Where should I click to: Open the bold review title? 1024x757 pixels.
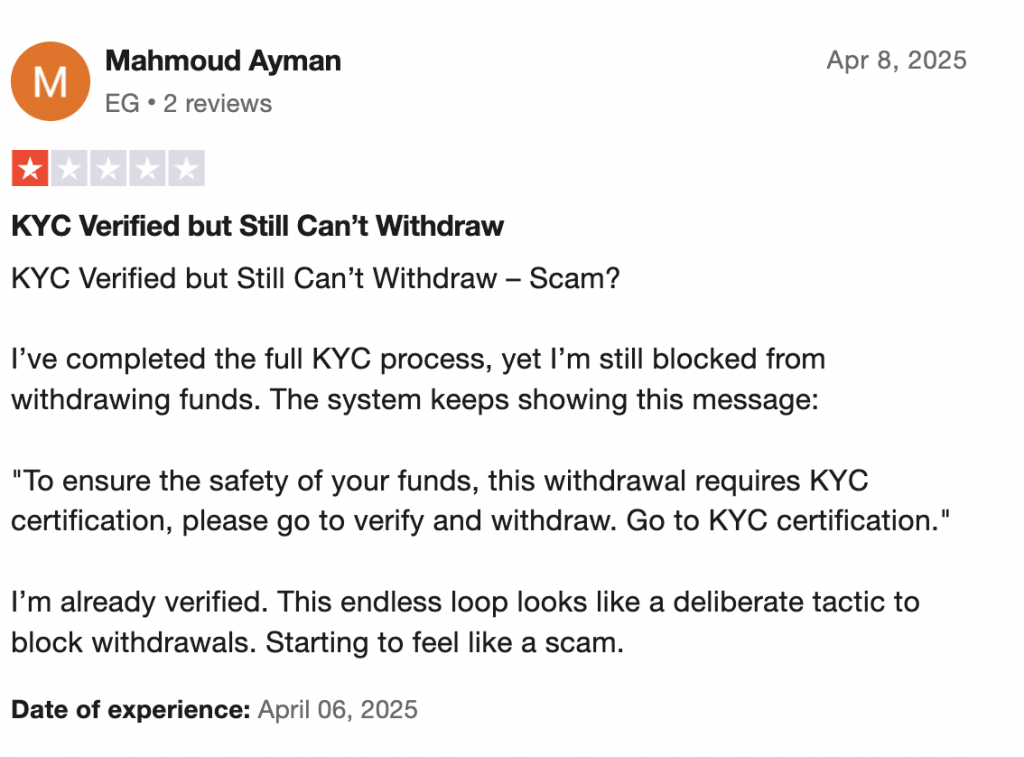pyautogui.click(x=257, y=226)
